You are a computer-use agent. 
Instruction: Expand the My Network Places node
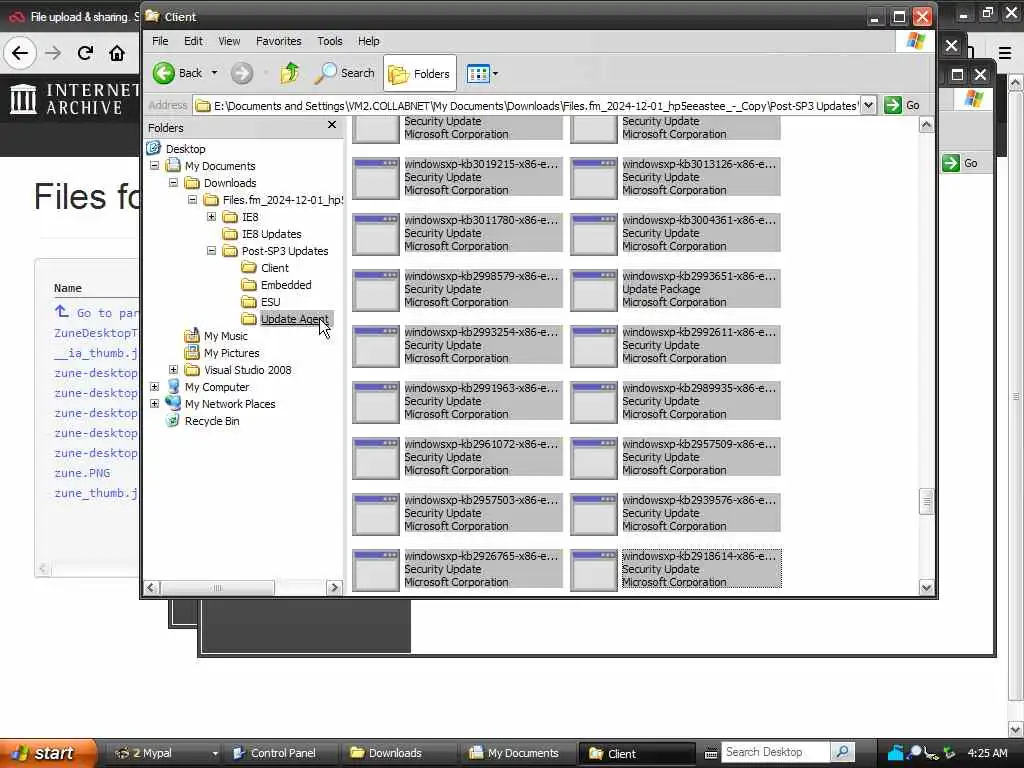155,404
